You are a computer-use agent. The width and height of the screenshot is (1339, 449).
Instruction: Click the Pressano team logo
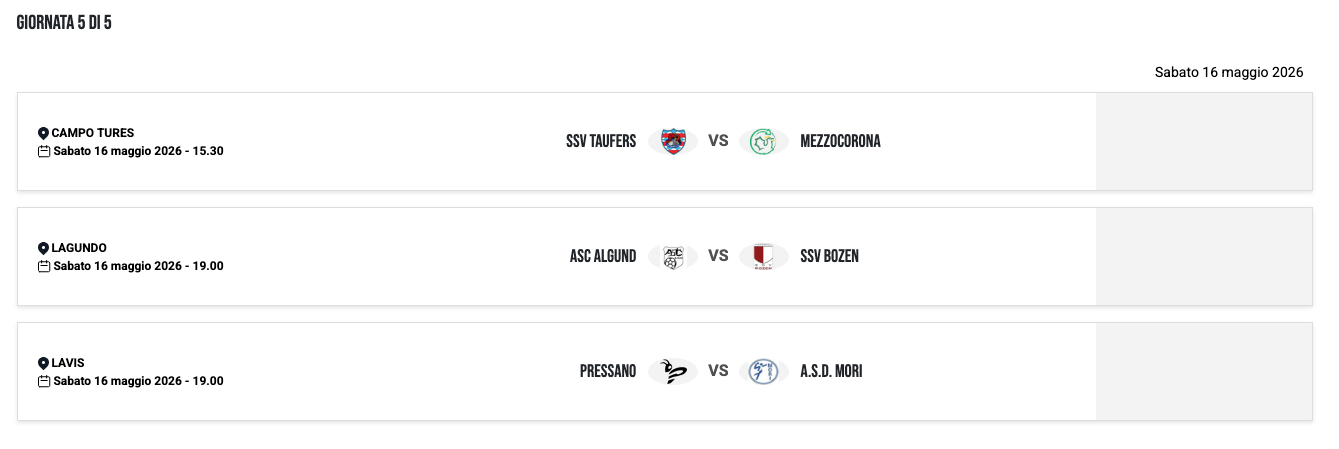pyautogui.click(x=673, y=371)
